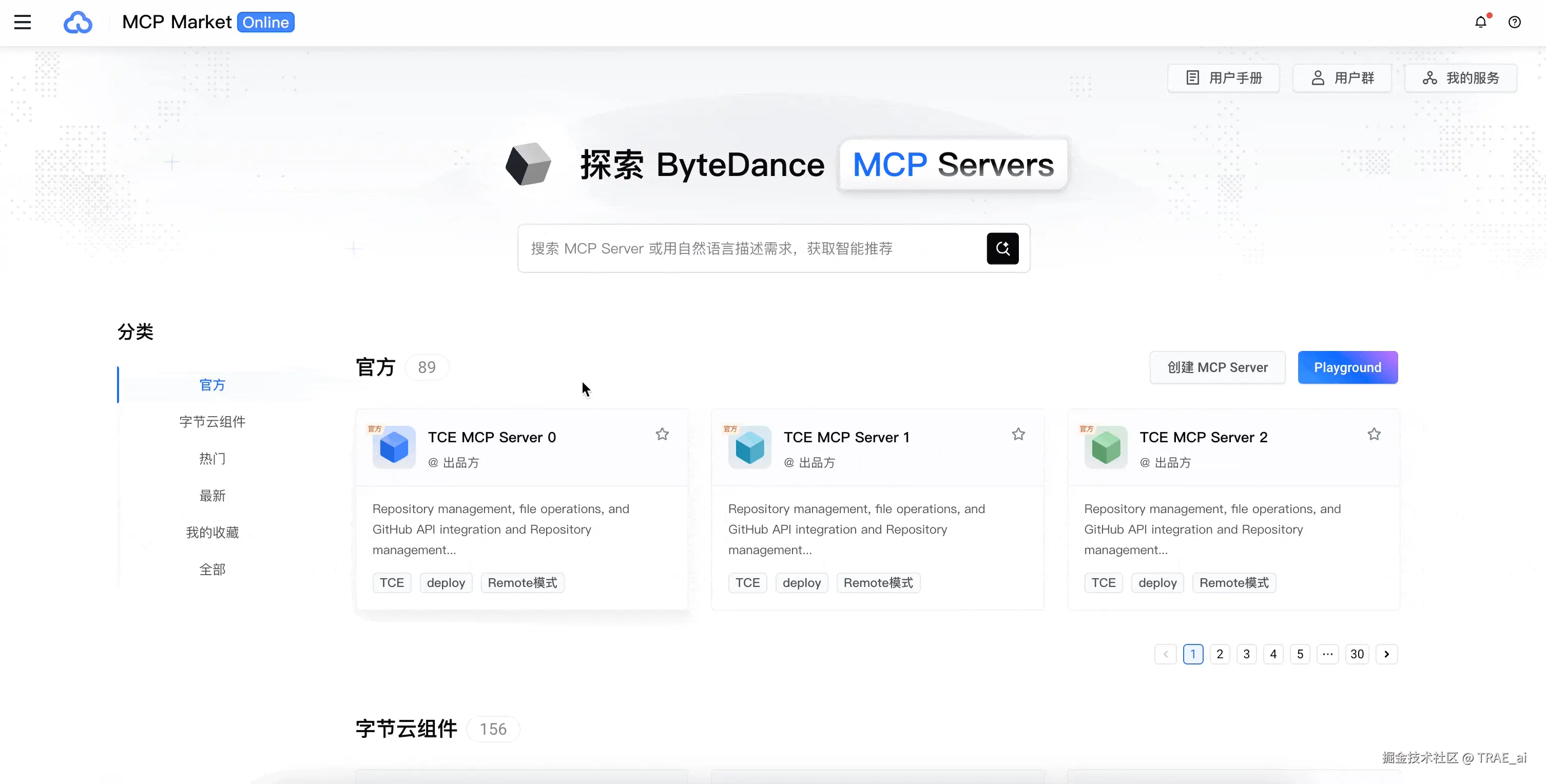
Task: Focus the MCP Server search input field
Action: (x=750, y=248)
